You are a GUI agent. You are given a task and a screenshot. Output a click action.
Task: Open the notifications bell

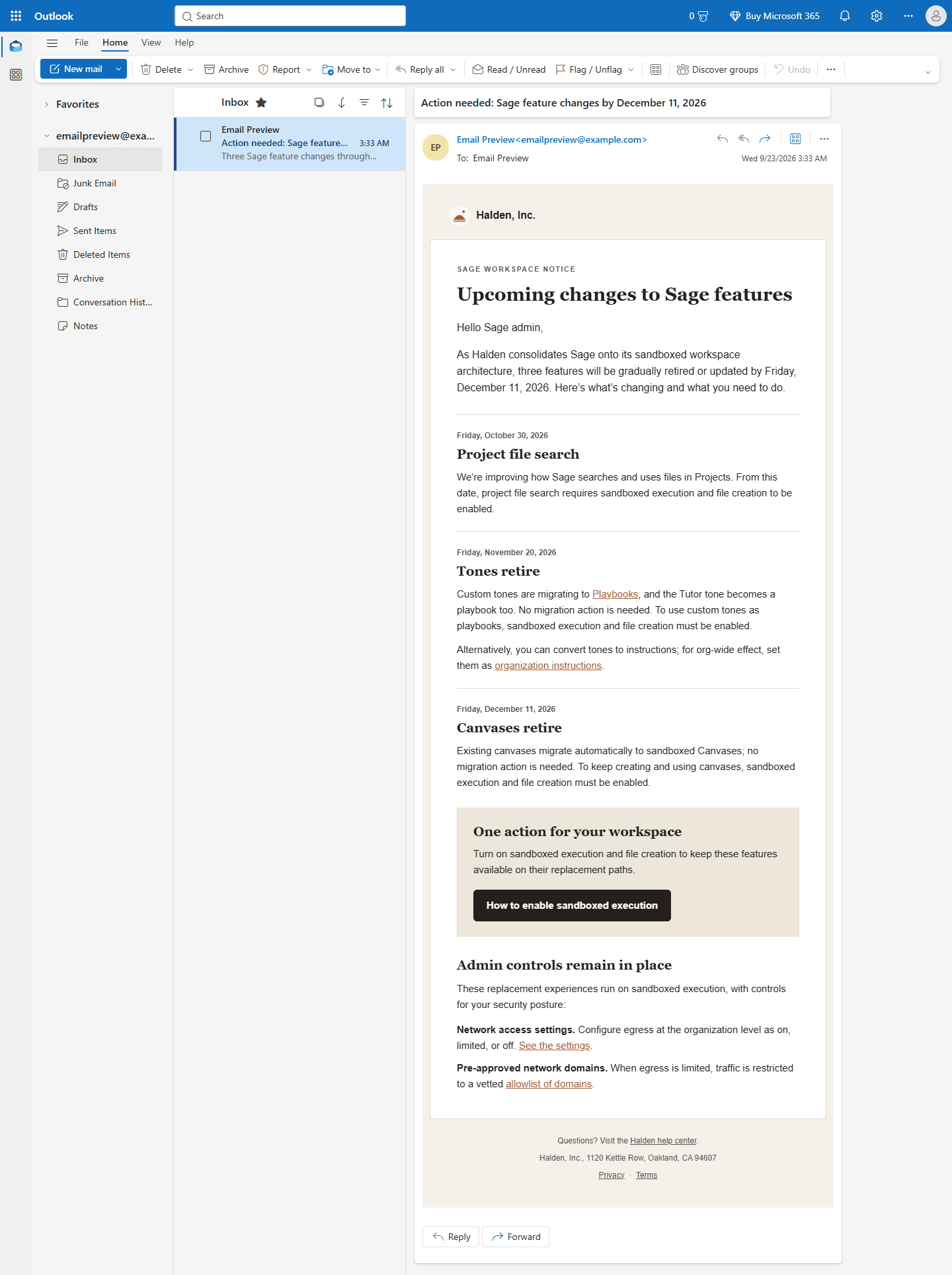[x=845, y=16]
